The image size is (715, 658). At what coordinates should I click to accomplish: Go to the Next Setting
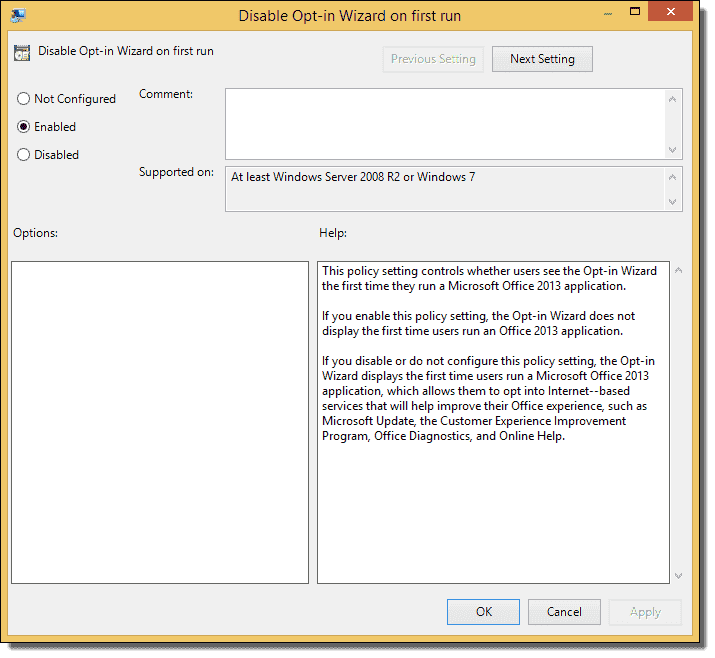click(x=542, y=59)
